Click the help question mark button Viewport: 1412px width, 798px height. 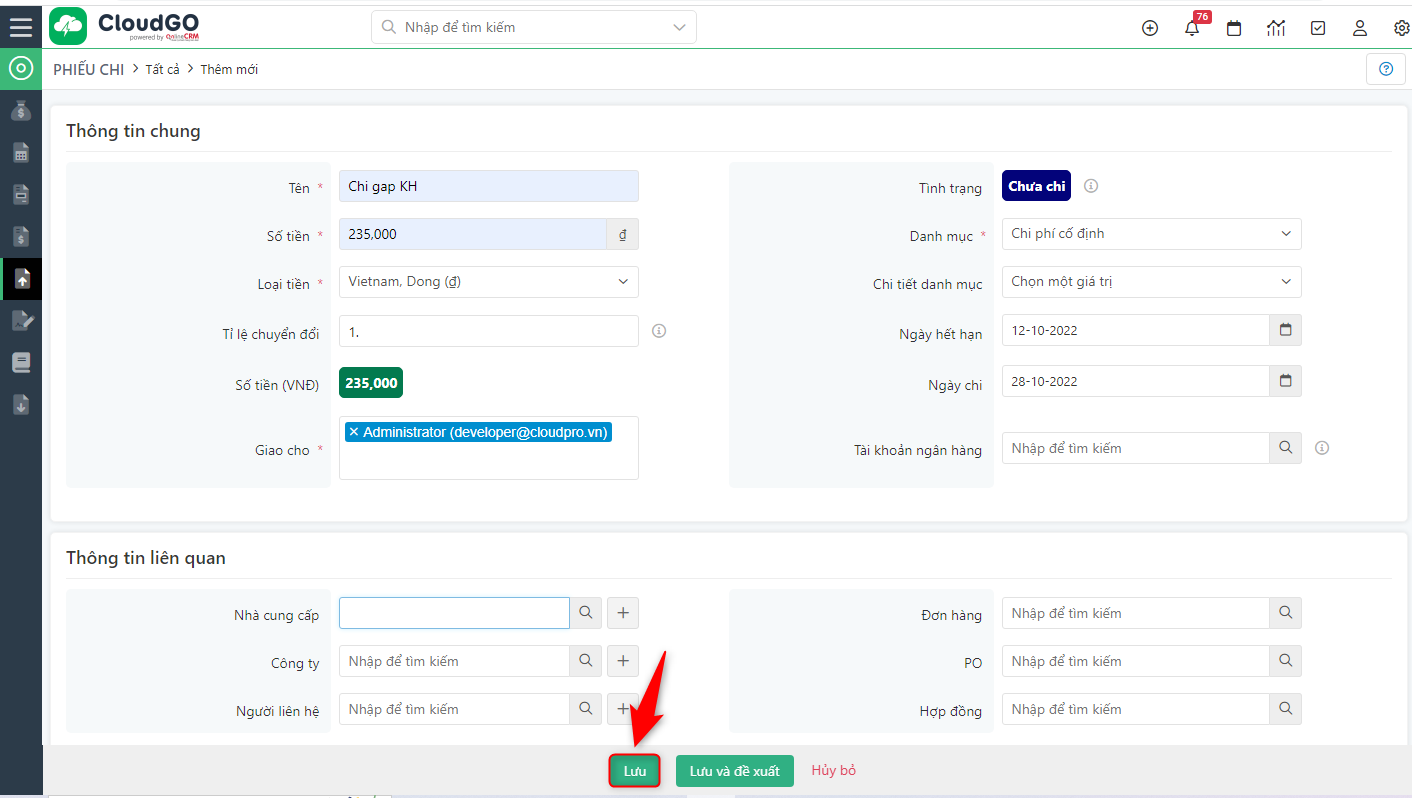(1385, 68)
